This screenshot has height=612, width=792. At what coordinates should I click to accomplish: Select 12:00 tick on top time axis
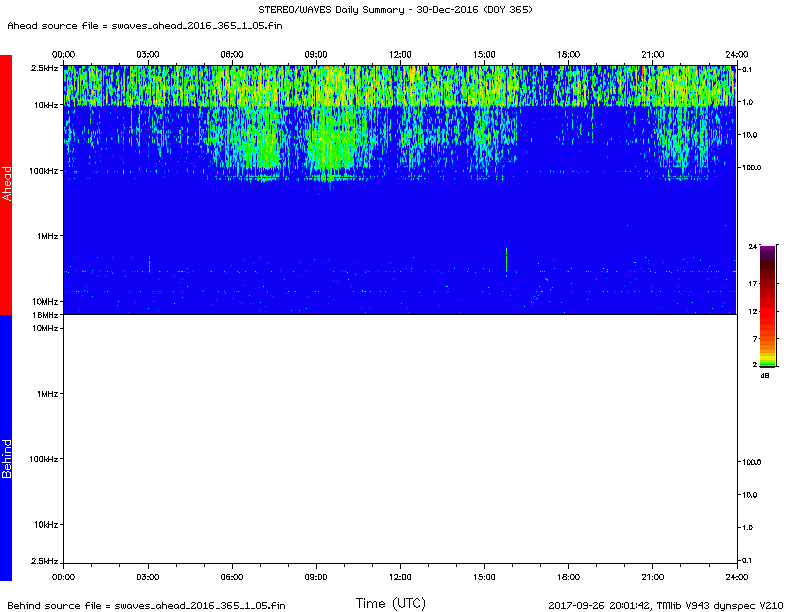pyautogui.click(x=400, y=53)
